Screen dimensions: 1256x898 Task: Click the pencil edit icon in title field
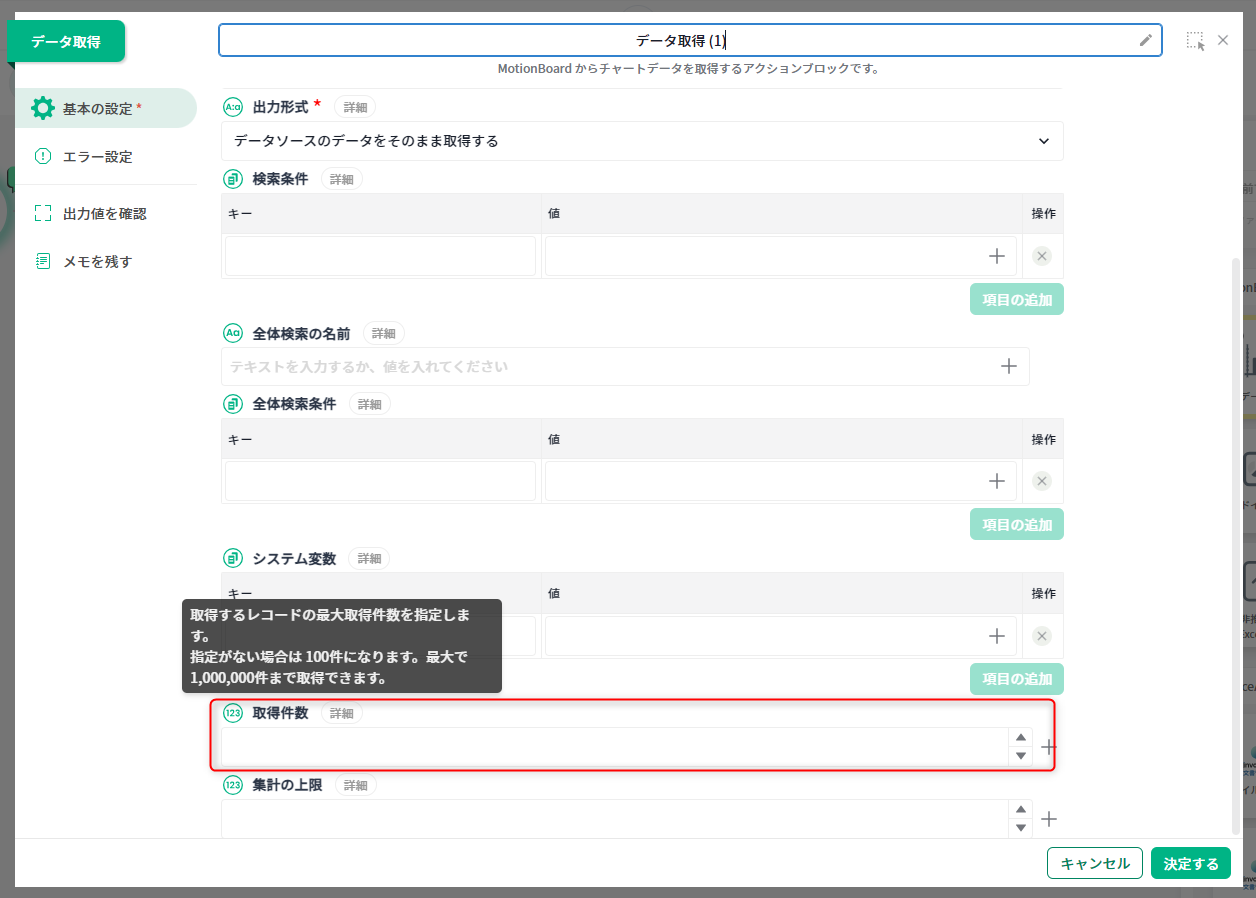[x=1146, y=40]
